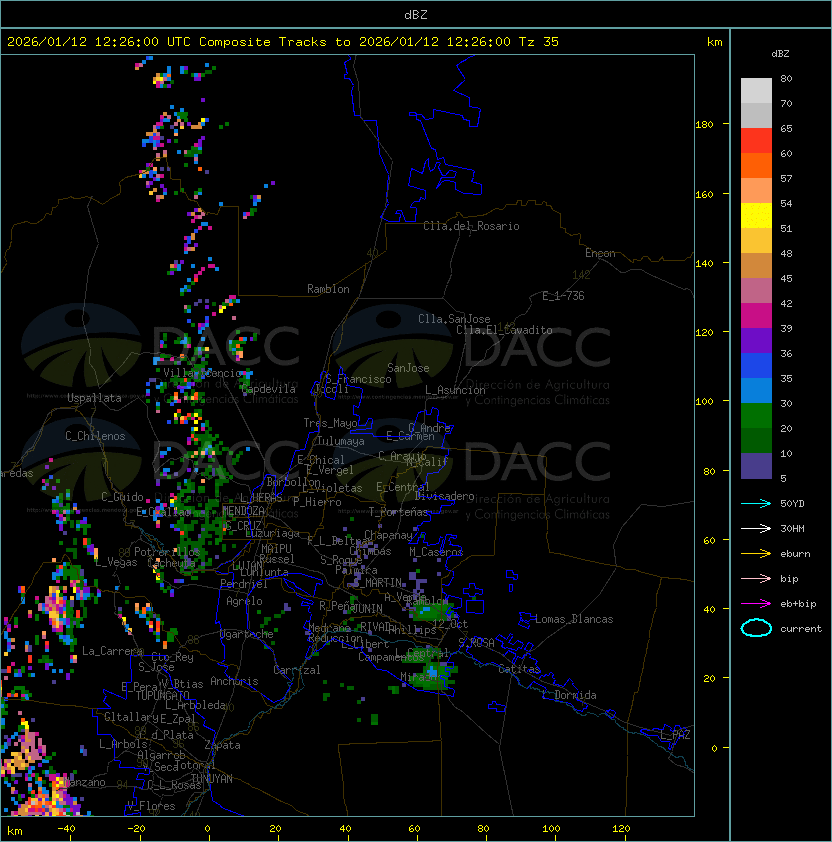Click the Lomas_Blancas place label

click(574, 619)
